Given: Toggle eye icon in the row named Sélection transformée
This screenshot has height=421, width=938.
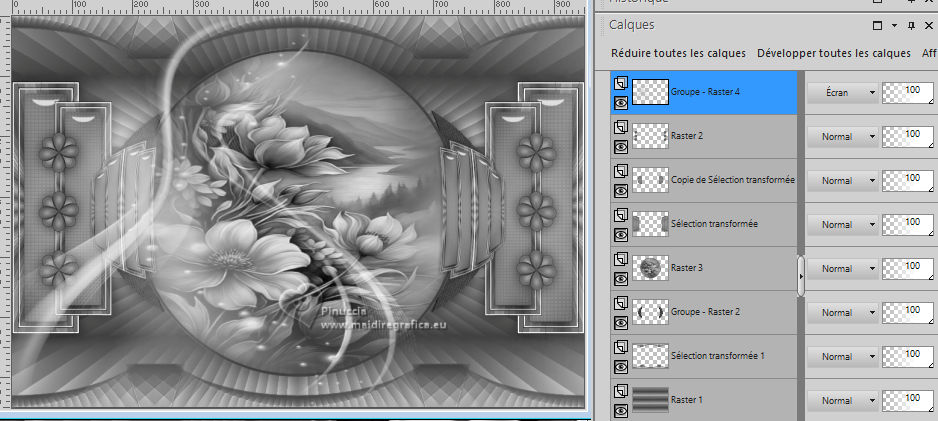Looking at the screenshot, I should pyautogui.click(x=620, y=235).
